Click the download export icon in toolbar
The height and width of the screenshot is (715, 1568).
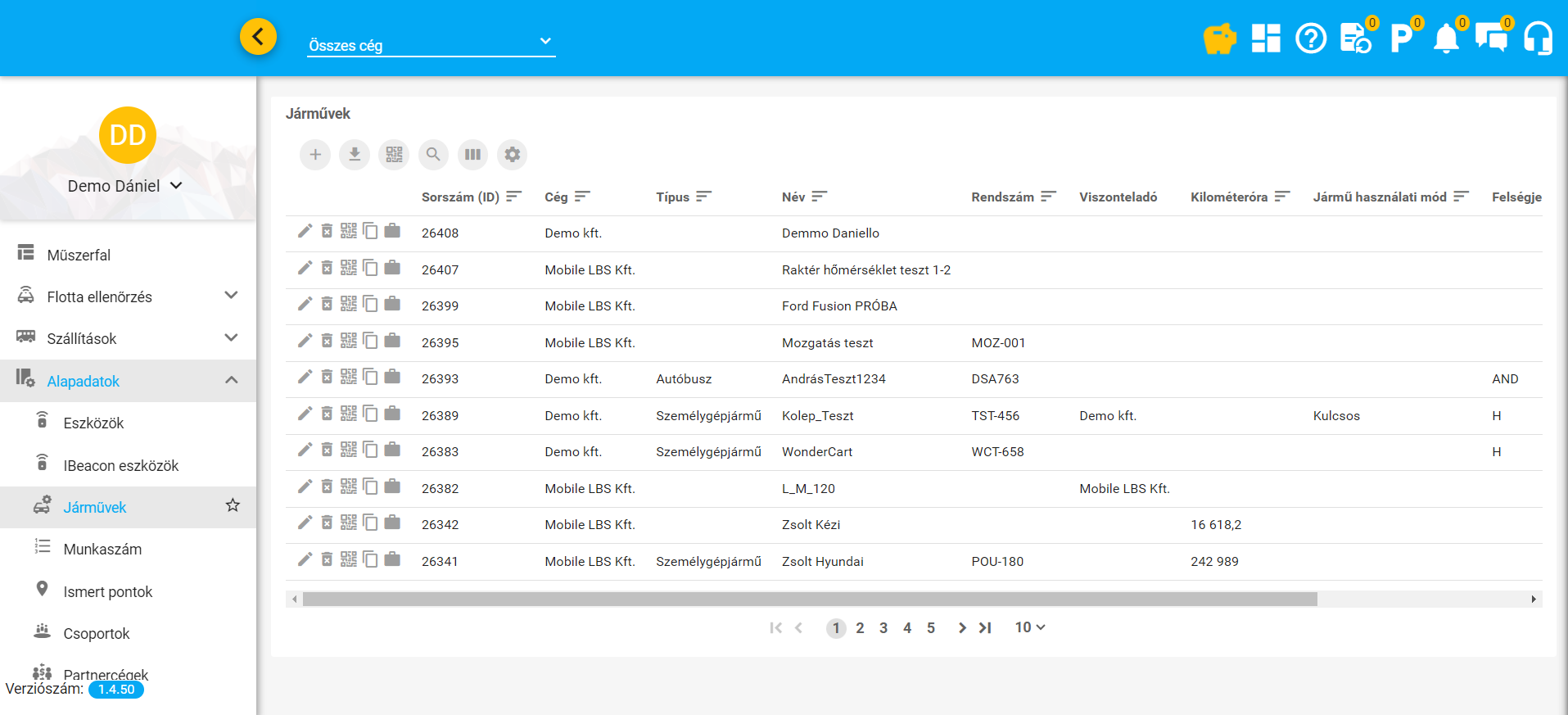355,155
